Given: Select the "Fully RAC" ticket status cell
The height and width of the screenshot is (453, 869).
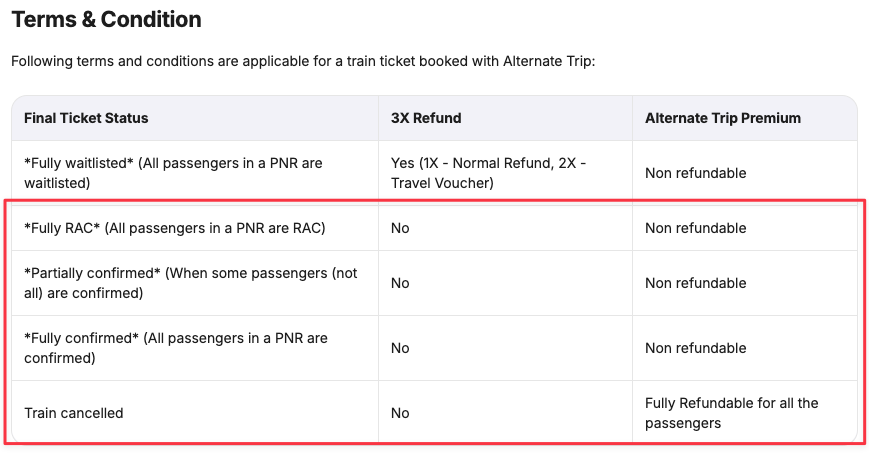Looking at the screenshot, I should 175,228.
